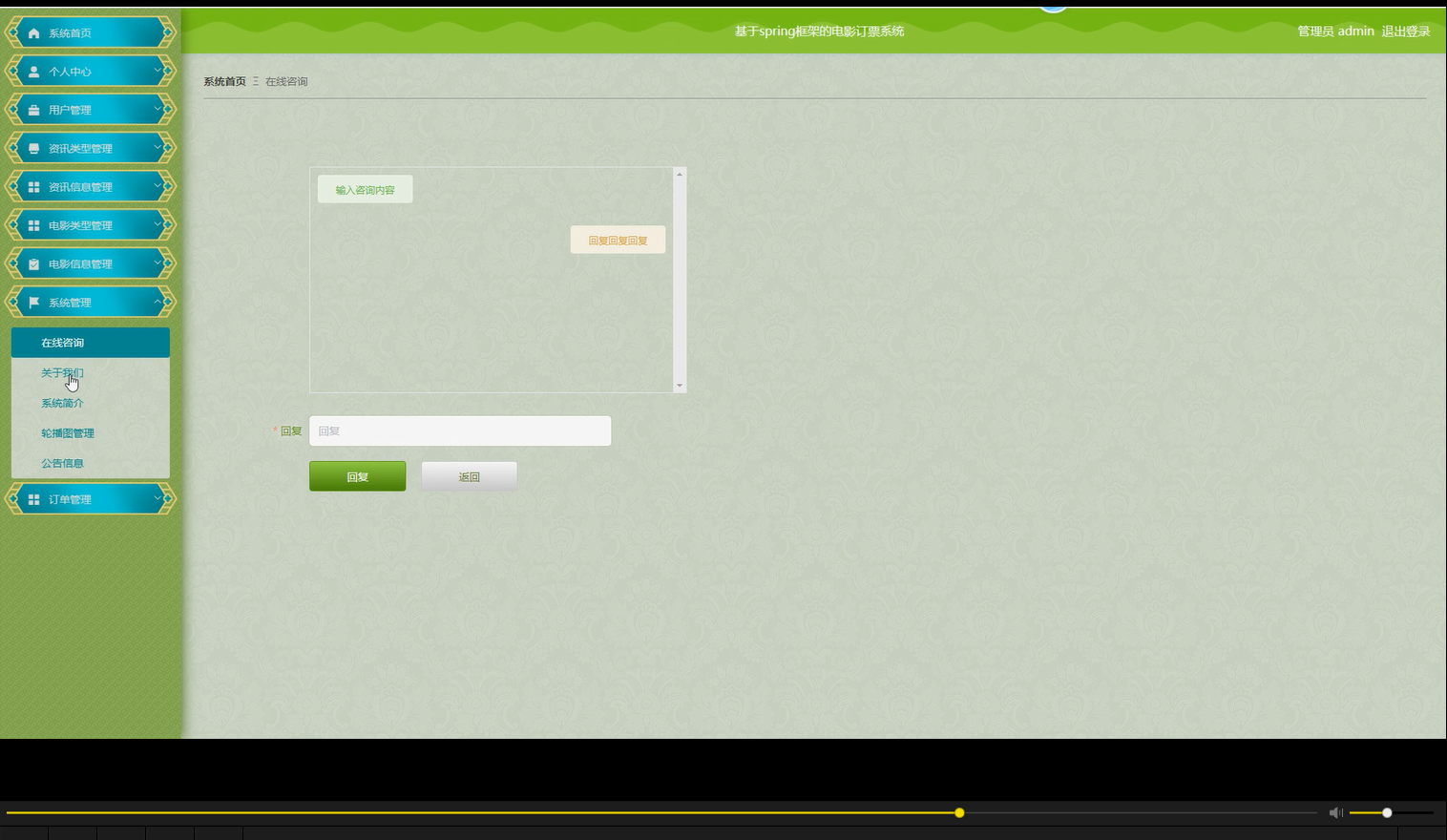Expand the 用户管理 menu chevron

157,109
